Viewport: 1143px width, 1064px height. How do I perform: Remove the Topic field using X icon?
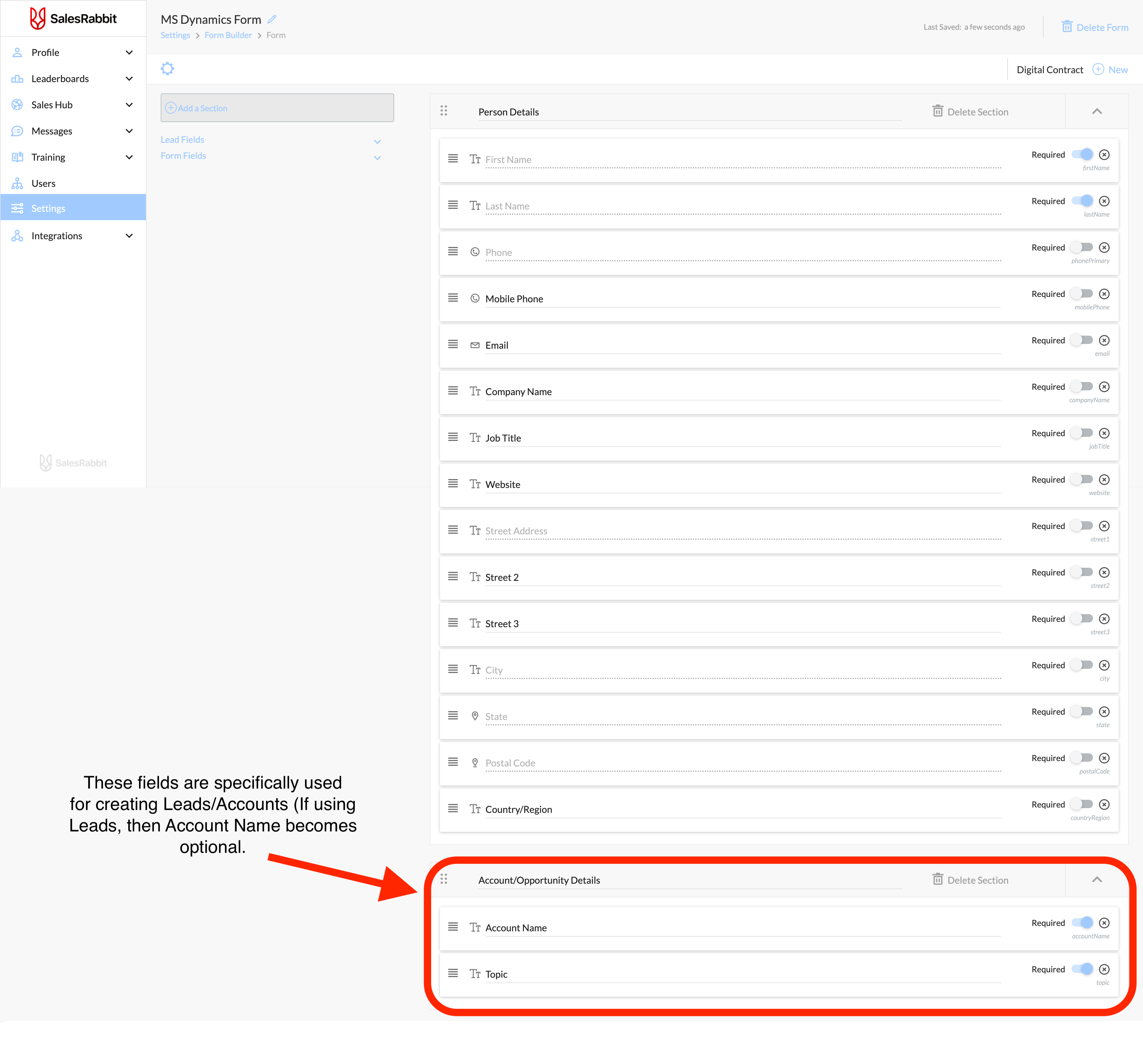[x=1104, y=969]
